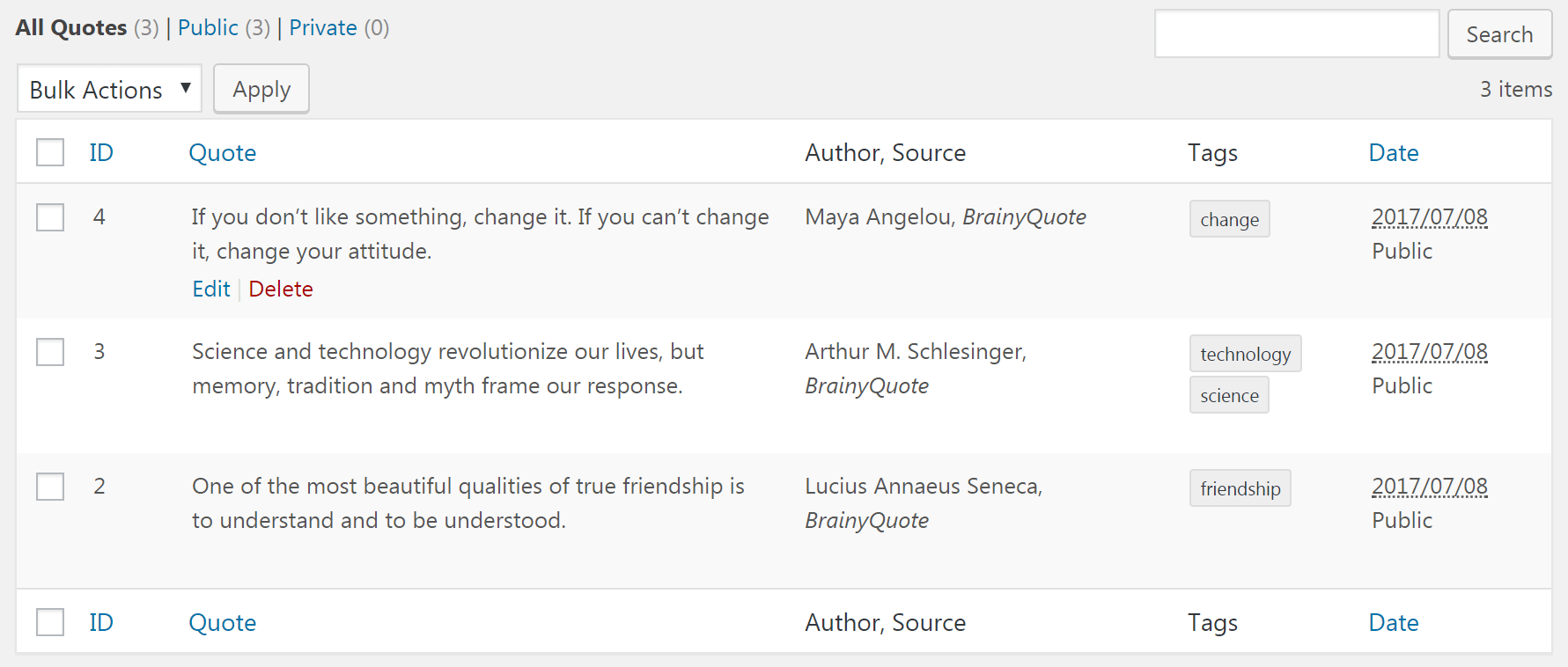This screenshot has width=1568, height=667.
Task: Tick the checkbox beside quote ID 3
Action: [50, 352]
